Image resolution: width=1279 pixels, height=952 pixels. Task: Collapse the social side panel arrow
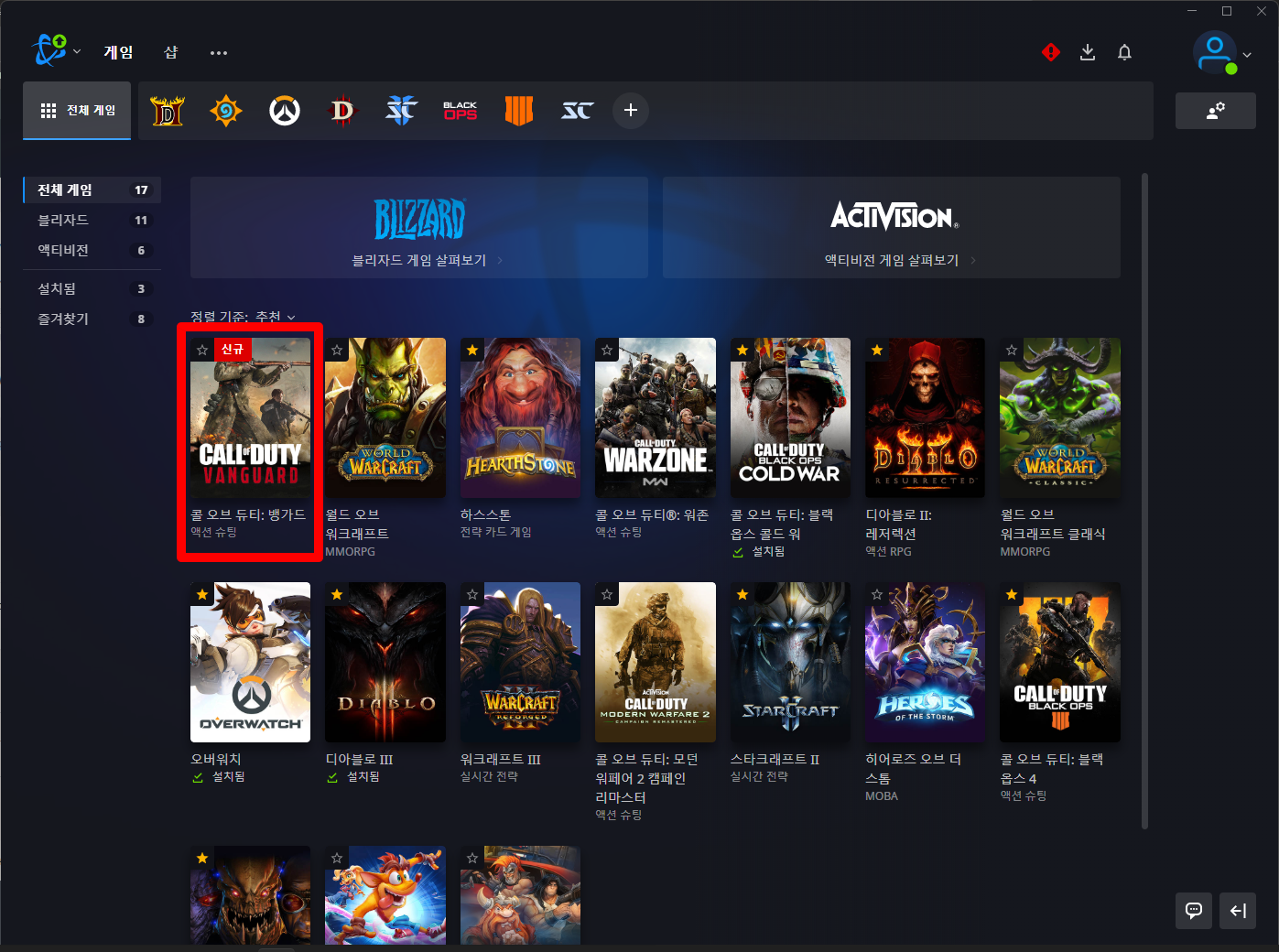pyautogui.click(x=1238, y=911)
